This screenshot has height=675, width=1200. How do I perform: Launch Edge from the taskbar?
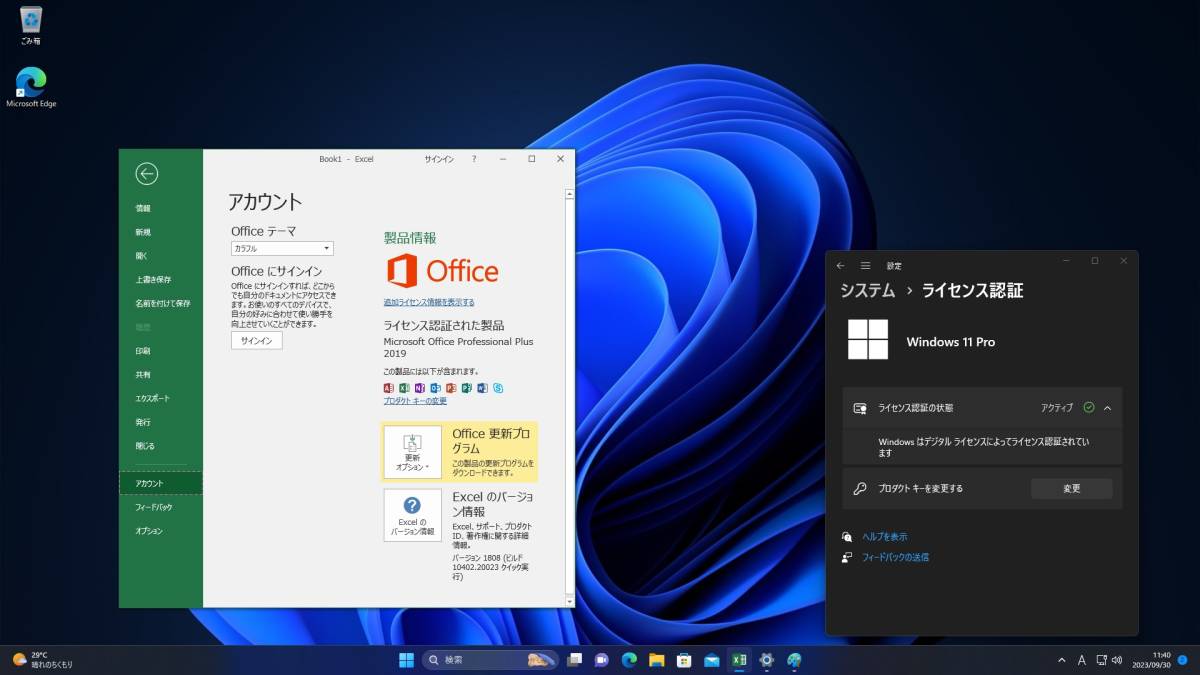click(x=629, y=660)
